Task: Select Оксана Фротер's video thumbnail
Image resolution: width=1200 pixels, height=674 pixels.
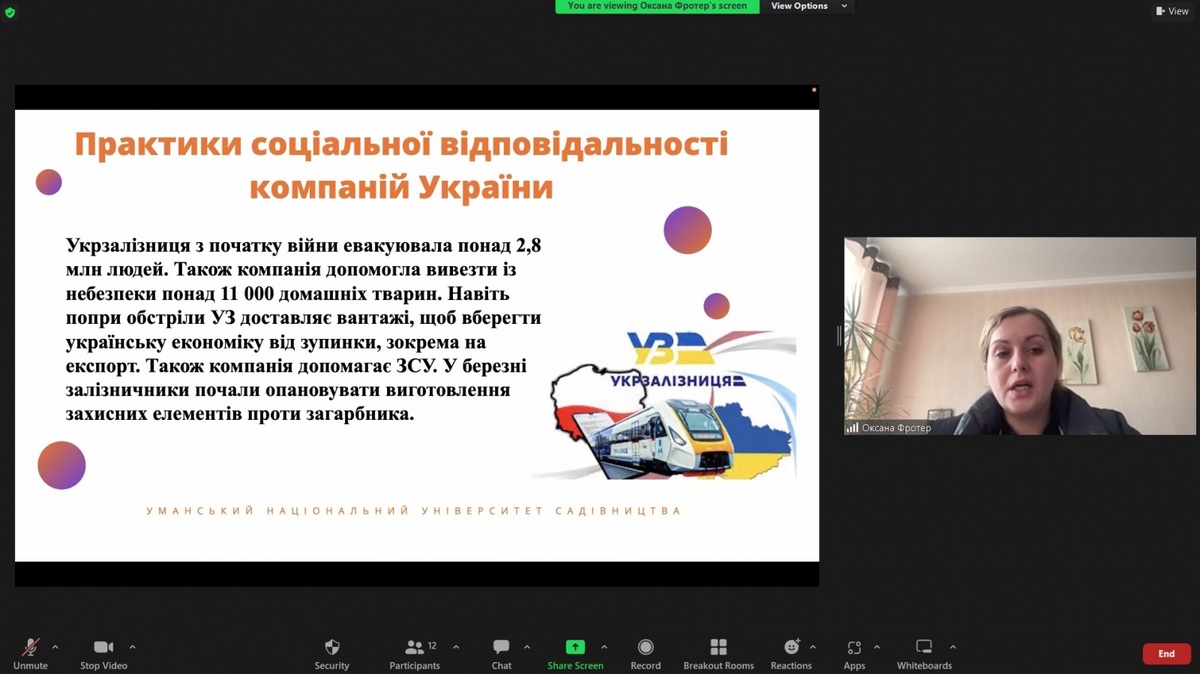Action: [x=1019, y=336]
